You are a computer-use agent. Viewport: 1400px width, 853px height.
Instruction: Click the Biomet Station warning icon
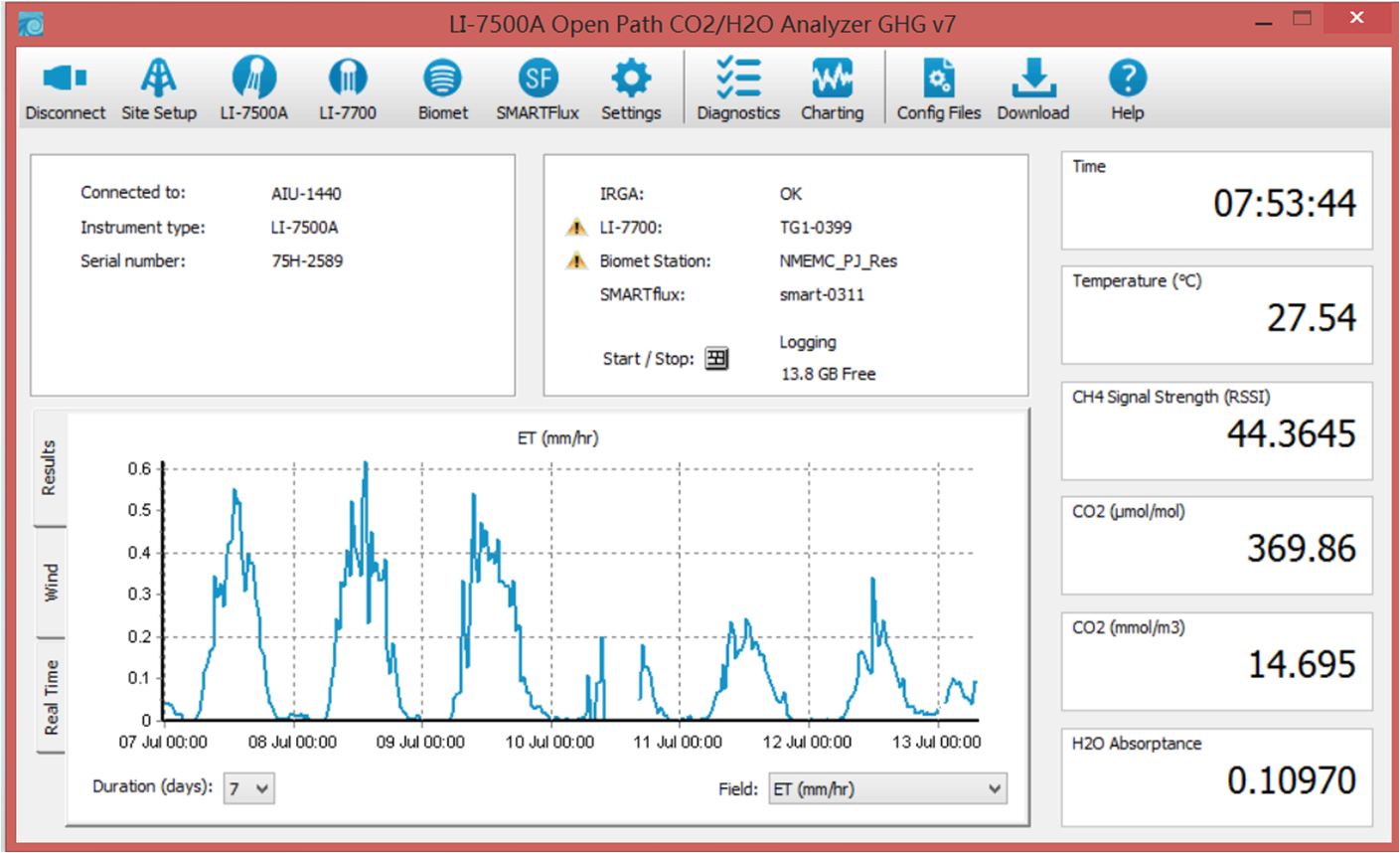point(576,261)
